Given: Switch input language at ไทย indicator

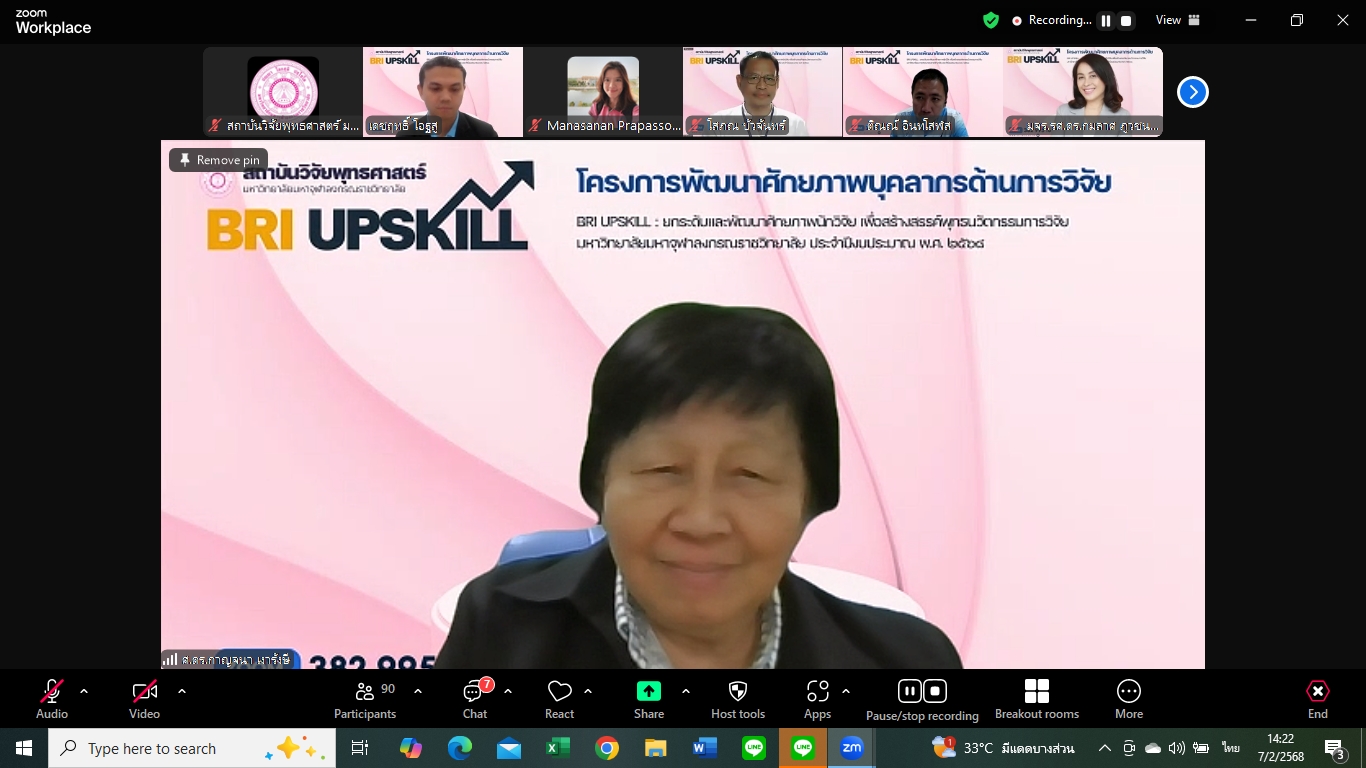Looking at the screenshot, I should point(1231,748).
